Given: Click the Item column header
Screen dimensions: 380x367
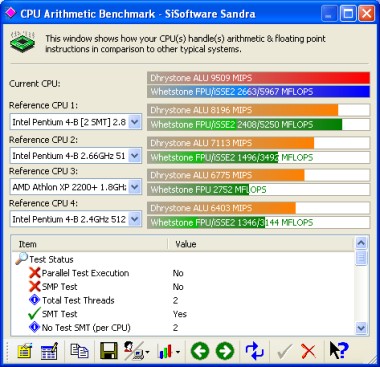Looking at the screenshot, I should click(x=89, y=244).
